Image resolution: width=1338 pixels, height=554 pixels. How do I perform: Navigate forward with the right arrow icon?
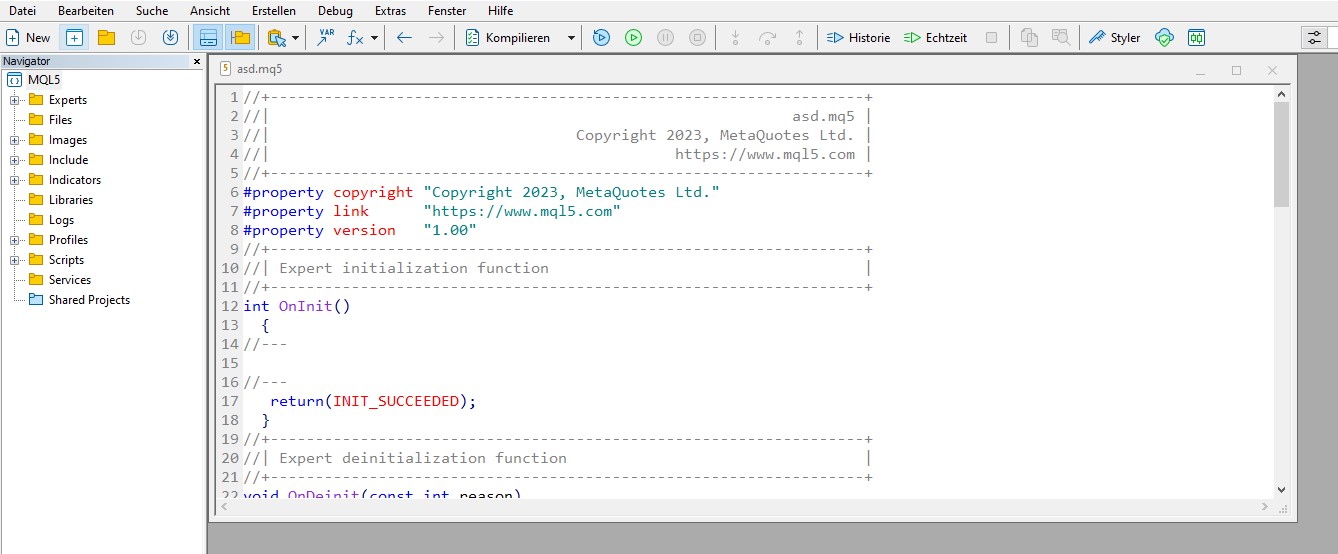coord(436,37)
